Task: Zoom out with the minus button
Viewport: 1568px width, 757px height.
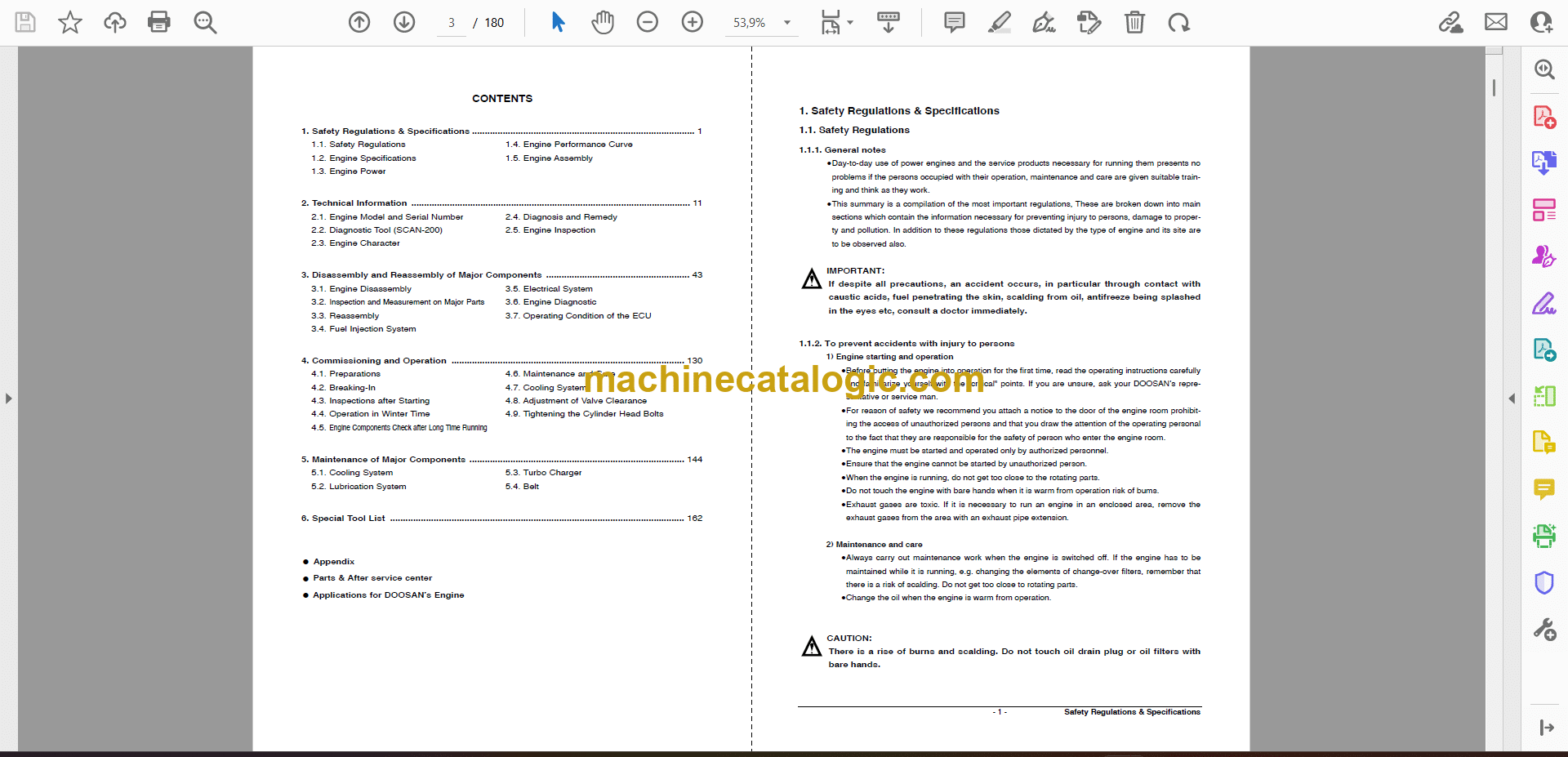Action: click(x=648, y=22)
